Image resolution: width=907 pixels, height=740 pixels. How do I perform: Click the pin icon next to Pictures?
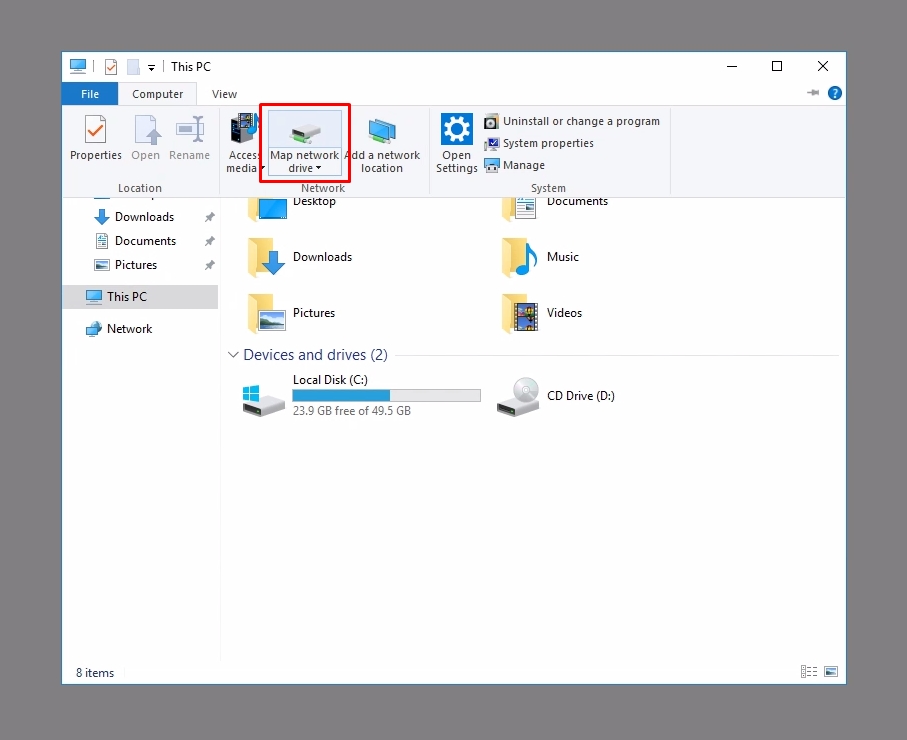tap(209, 265)
